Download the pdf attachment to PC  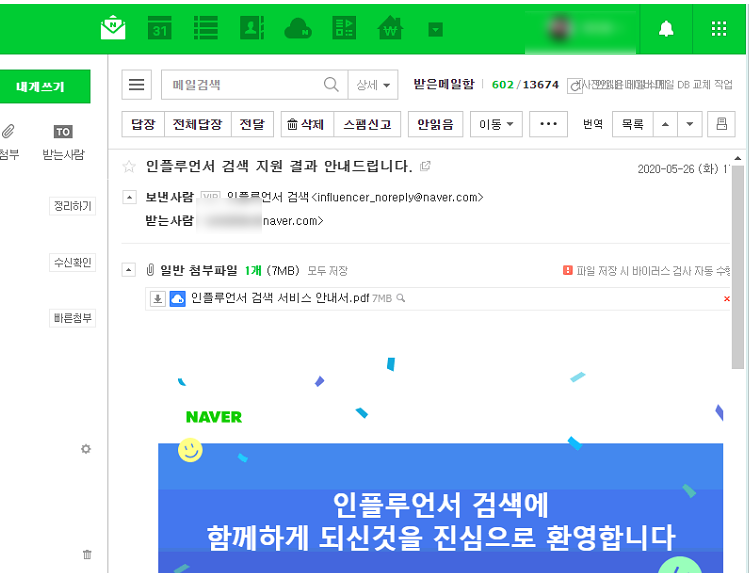[x=158, y=299]
